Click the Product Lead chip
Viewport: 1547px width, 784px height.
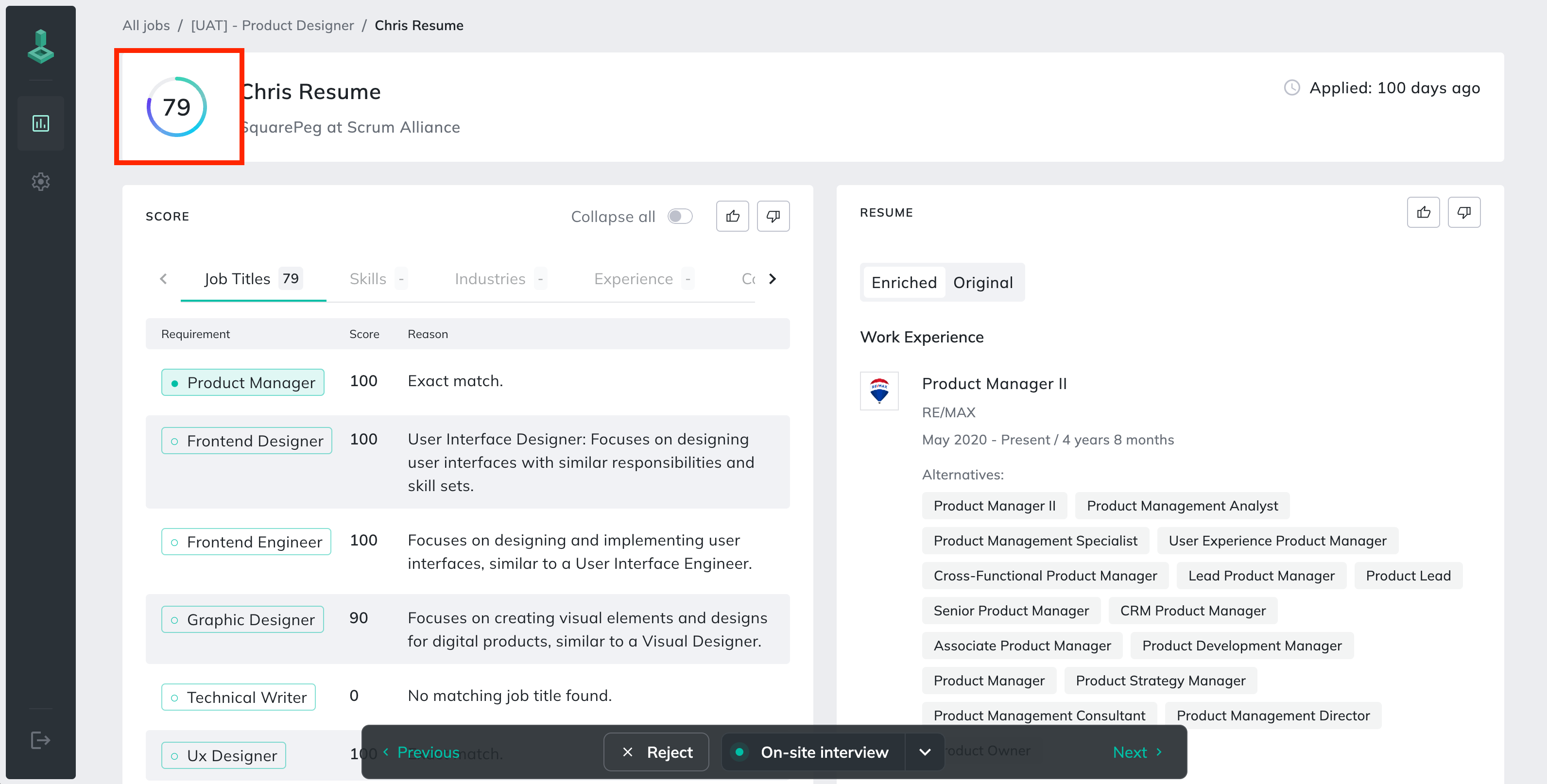(x=1408, y=575)
